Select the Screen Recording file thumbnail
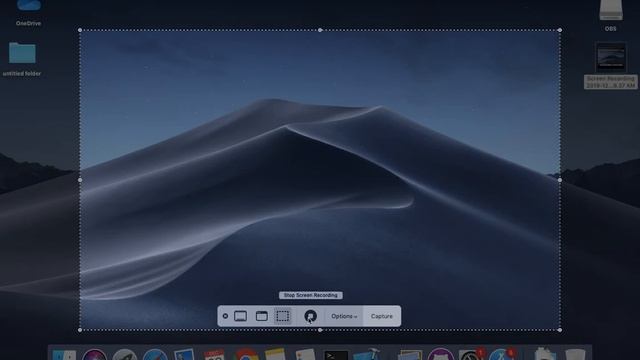 (x=611, y=58)
